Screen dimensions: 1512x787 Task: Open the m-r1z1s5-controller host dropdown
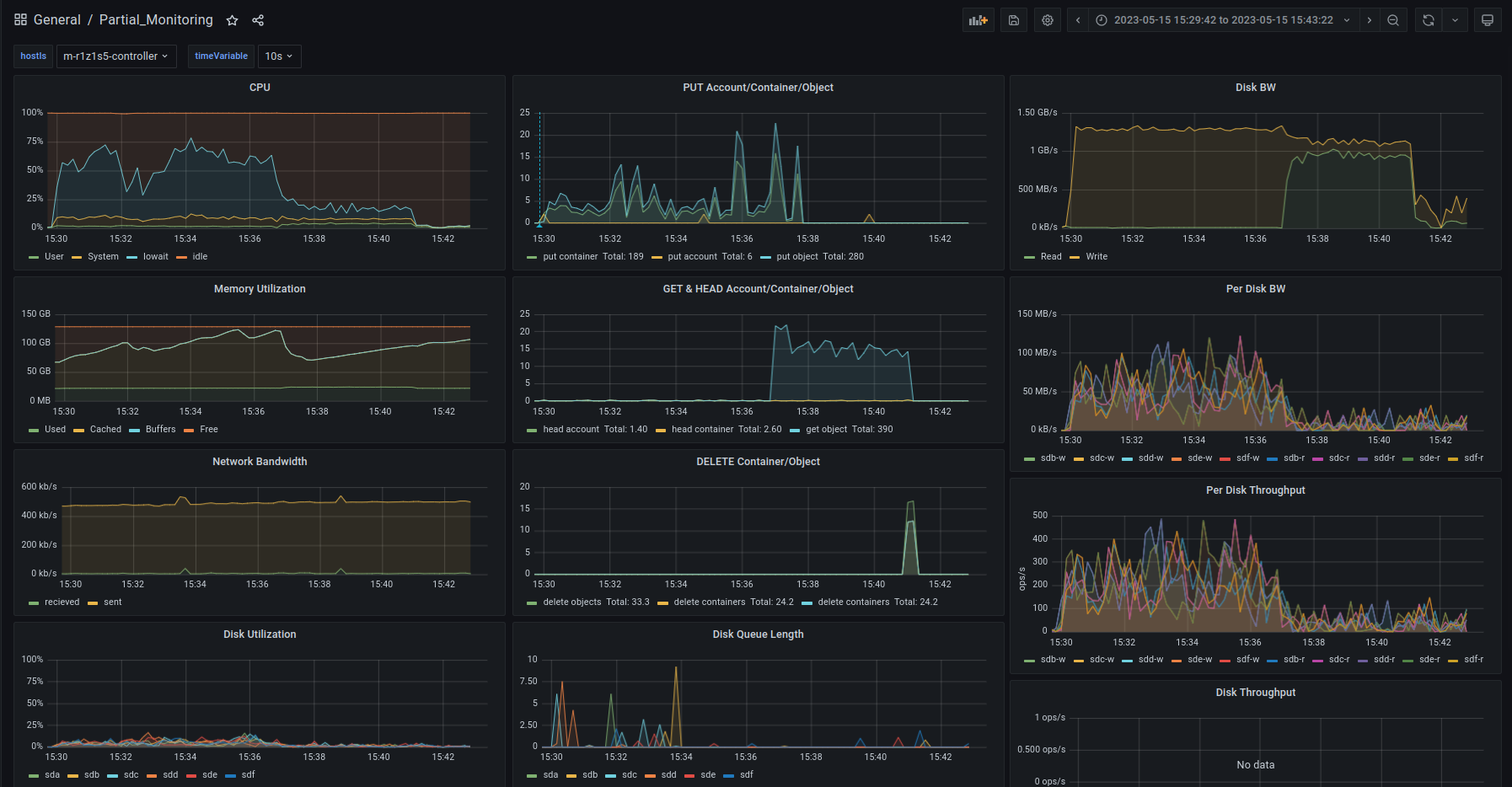(x=116, y=56)
